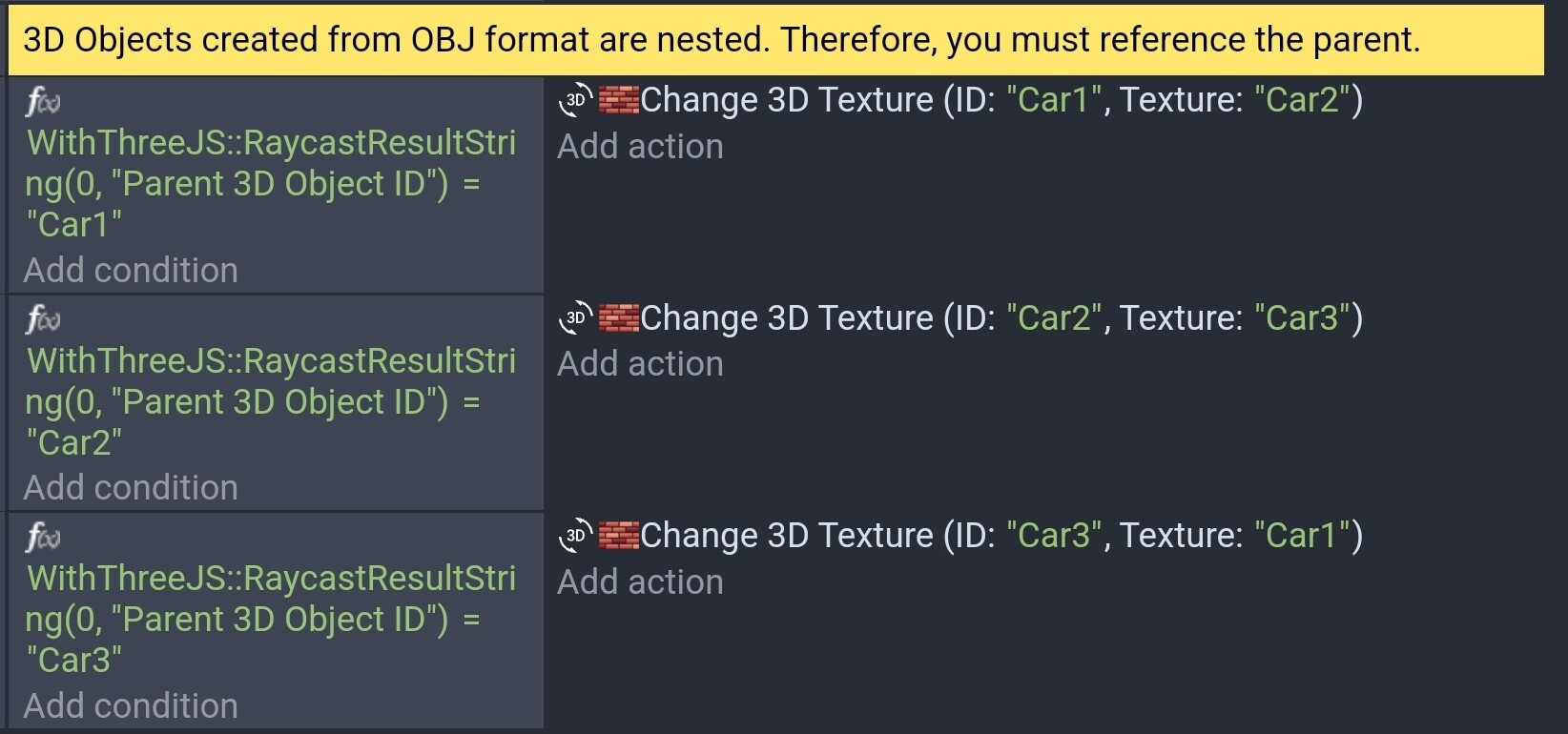Click Add condition in the middle event
1568x734 pixels.
(131, 487)
